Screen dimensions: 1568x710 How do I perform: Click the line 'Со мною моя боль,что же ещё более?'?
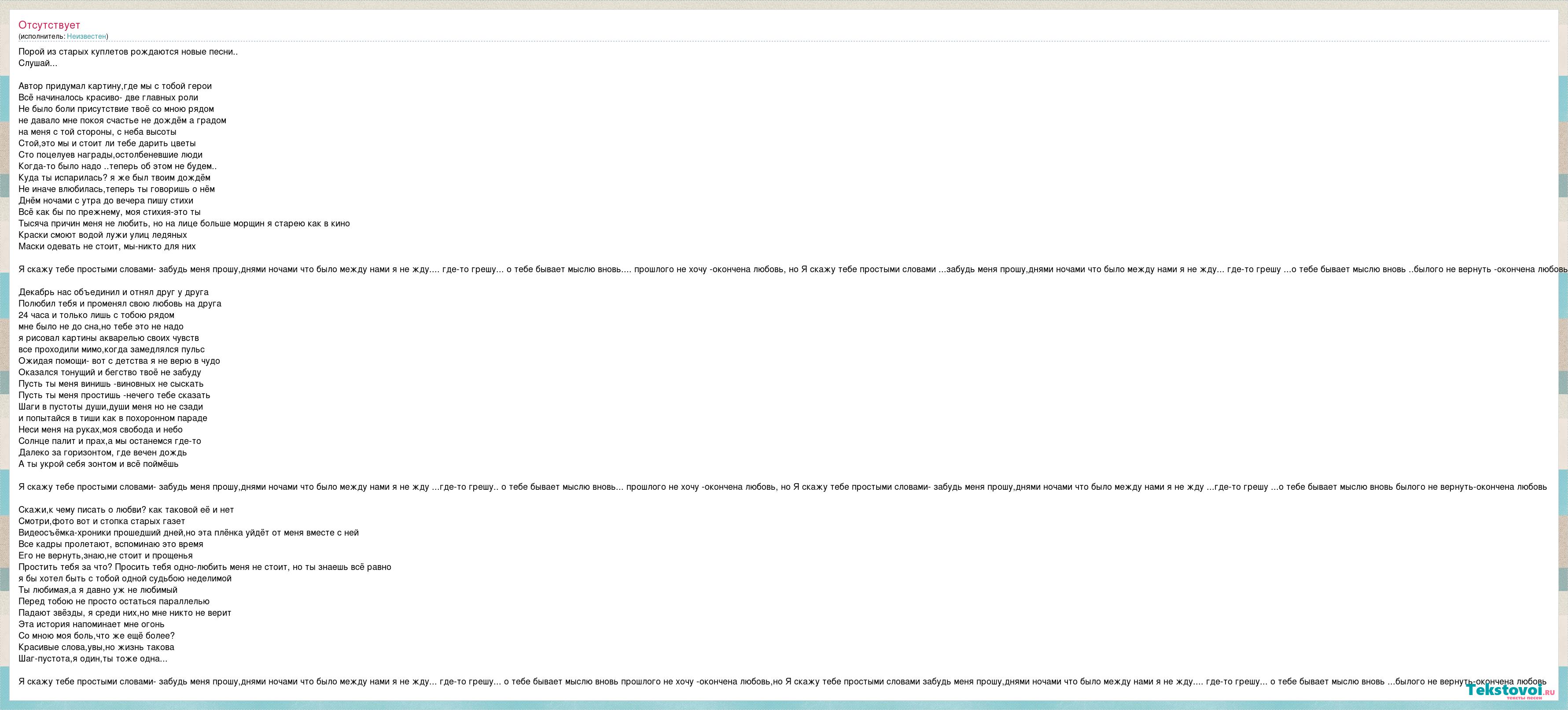[97, 636]
